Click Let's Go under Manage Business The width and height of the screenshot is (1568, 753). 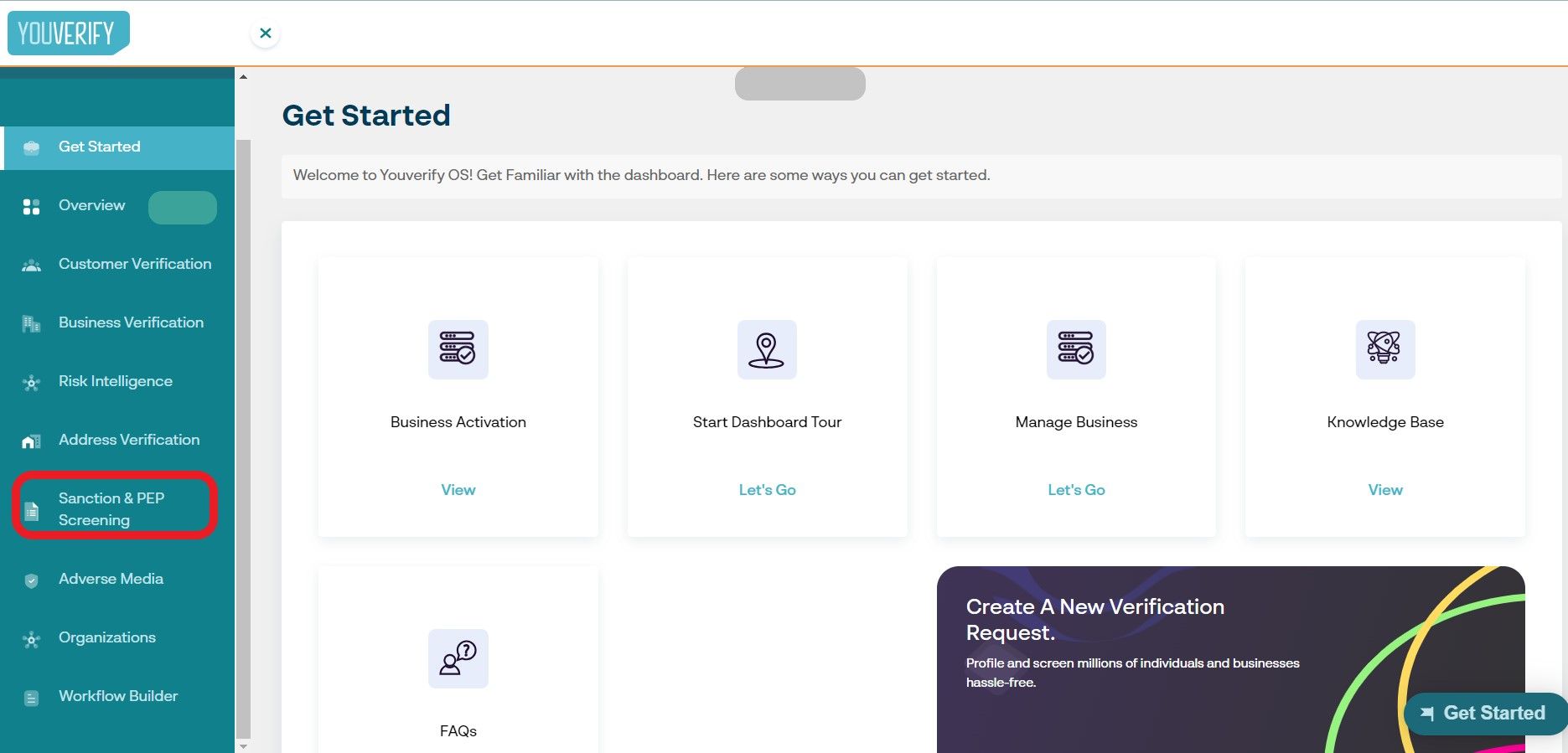(x=1076, y=490)
